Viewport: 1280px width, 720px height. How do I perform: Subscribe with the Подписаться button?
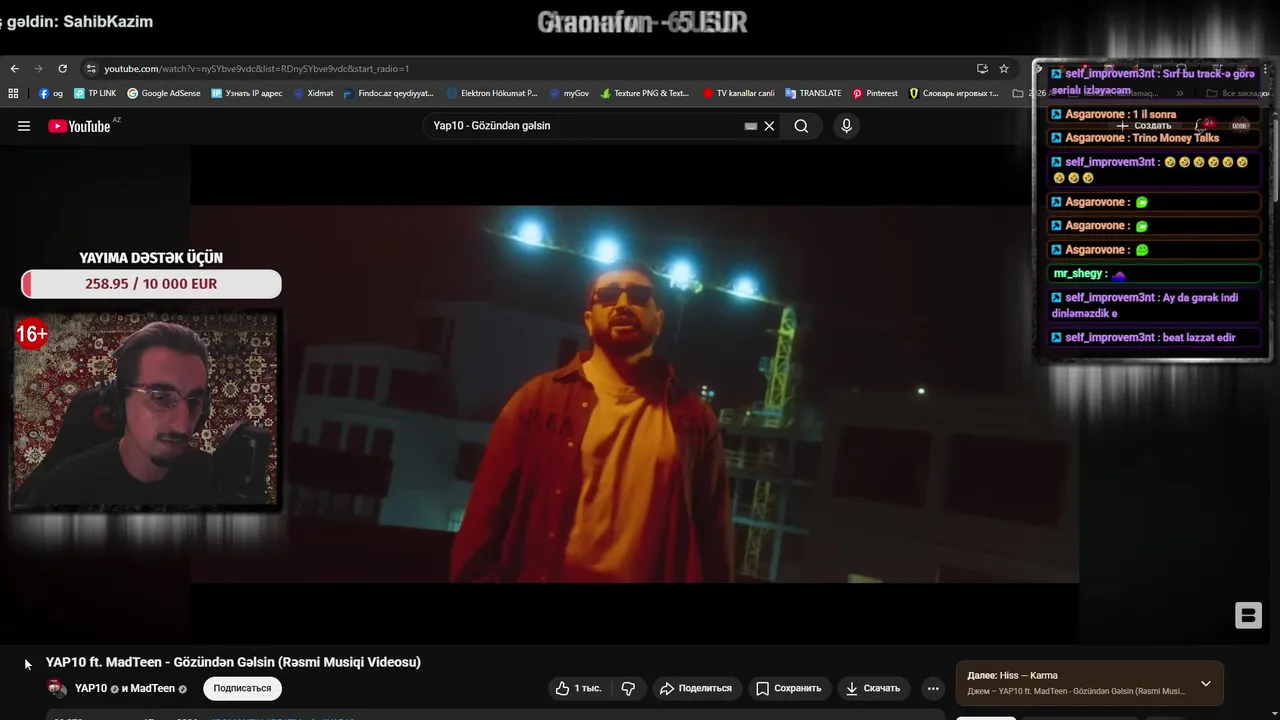click(242, 688)
